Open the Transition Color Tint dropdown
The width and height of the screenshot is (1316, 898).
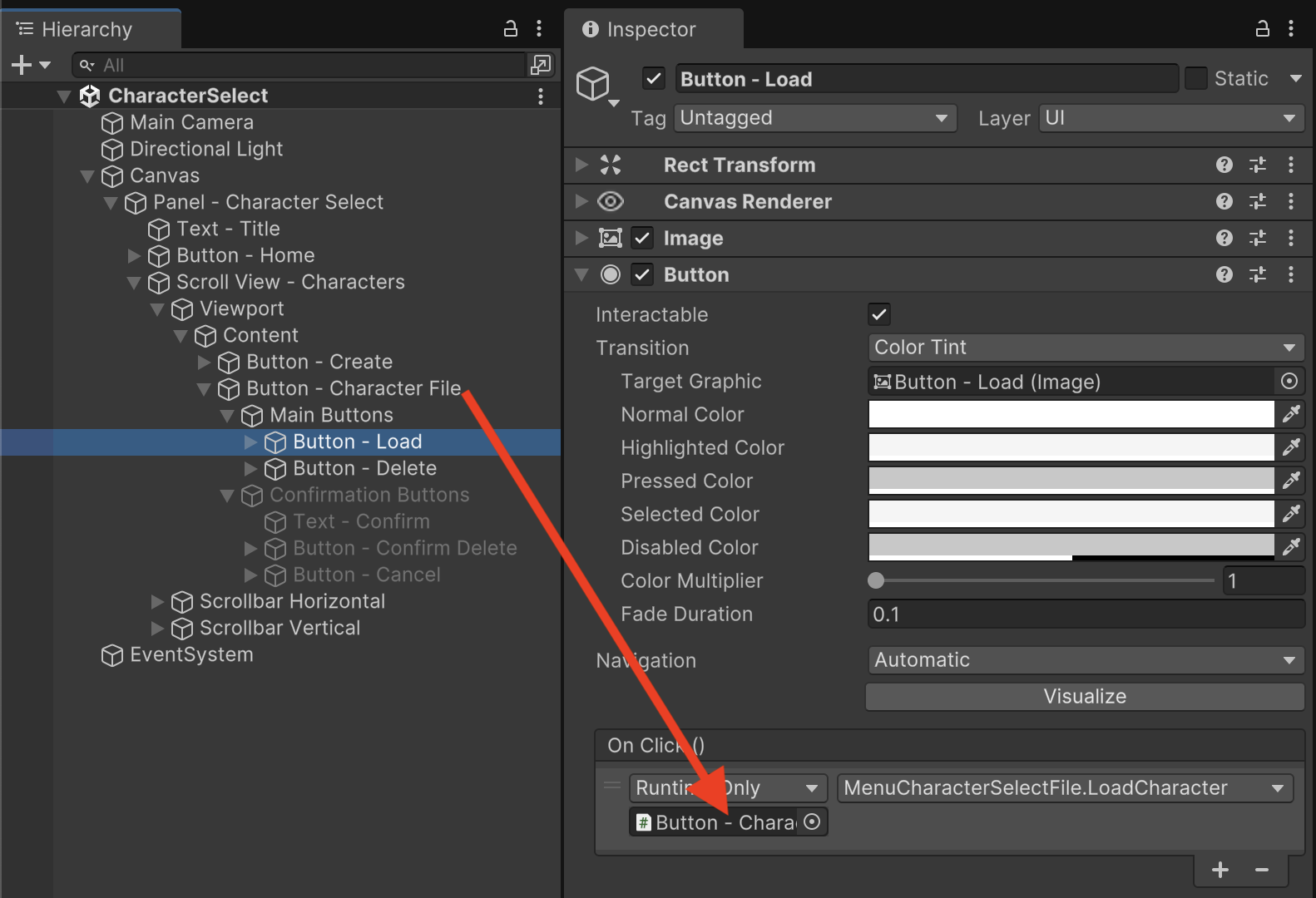1085,348
